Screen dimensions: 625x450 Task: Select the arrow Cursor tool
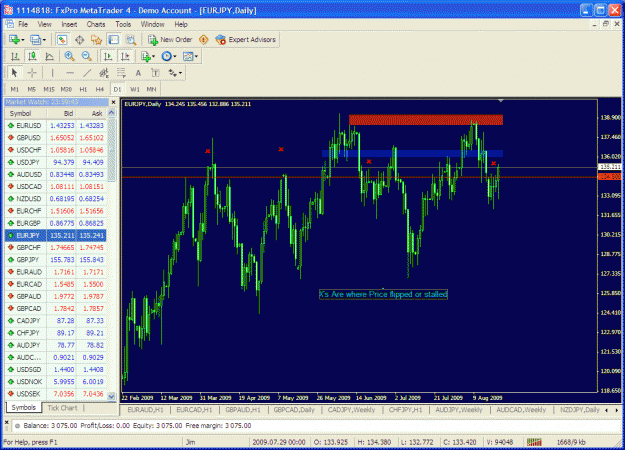(15, 73)
